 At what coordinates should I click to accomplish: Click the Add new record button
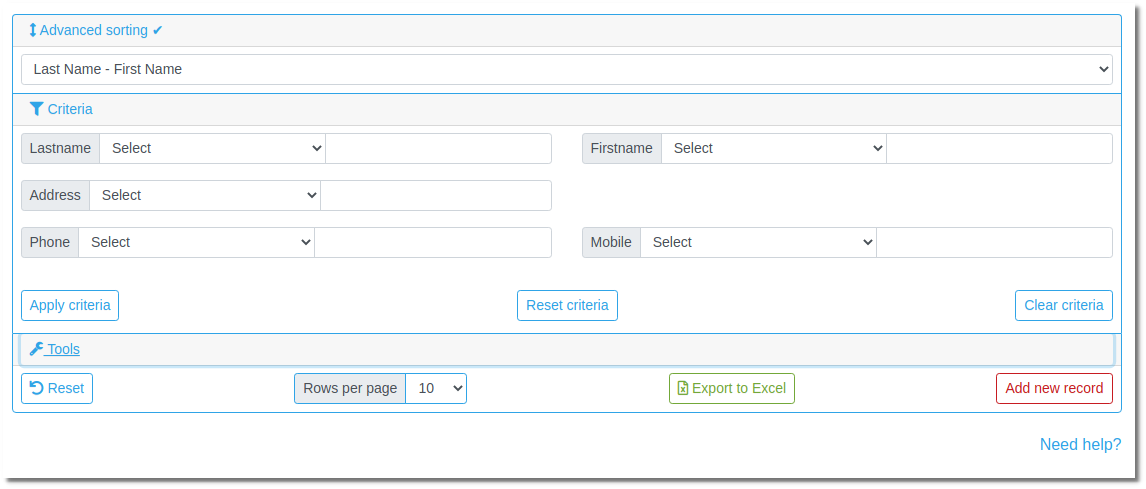coord(1055,388)
